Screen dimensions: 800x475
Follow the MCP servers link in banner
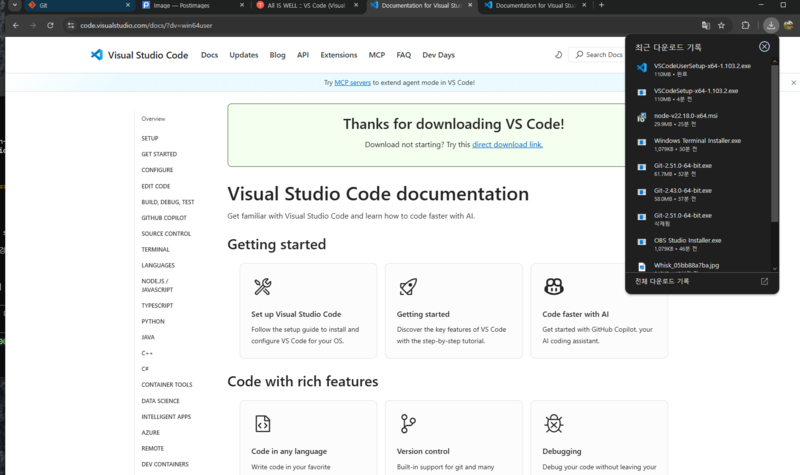(353, 82)
